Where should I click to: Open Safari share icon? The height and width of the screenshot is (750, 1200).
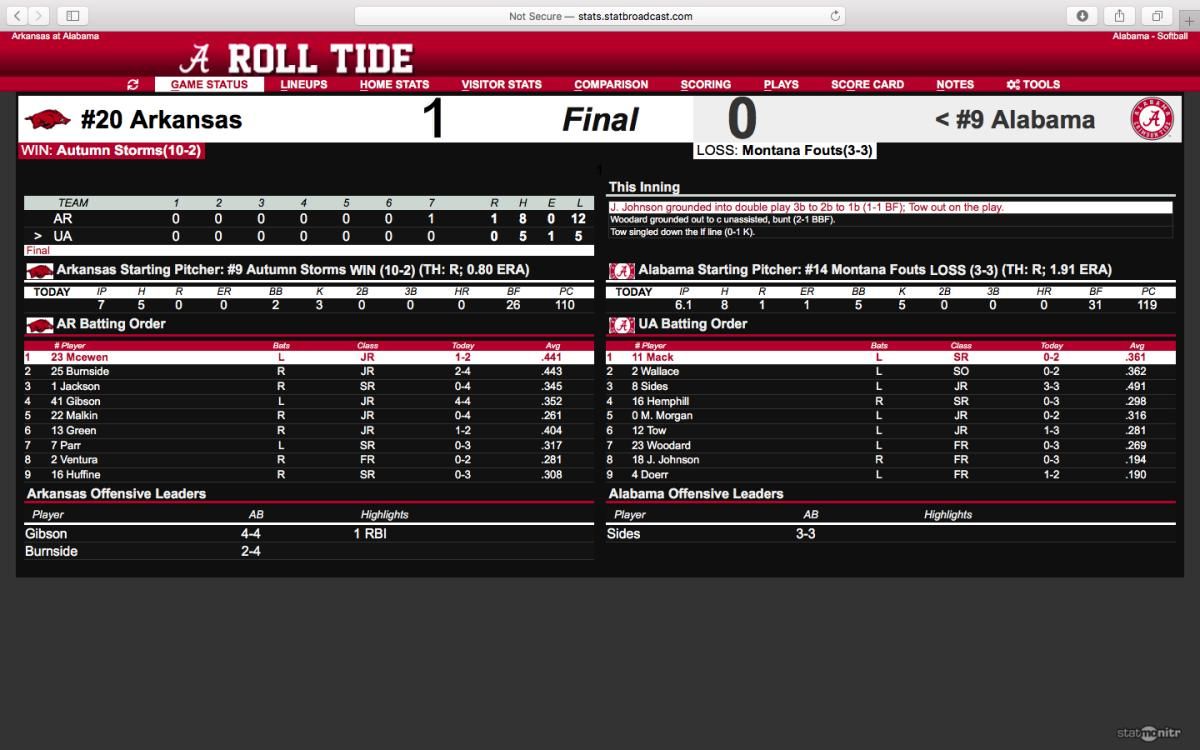click(x=1120, y=15)
